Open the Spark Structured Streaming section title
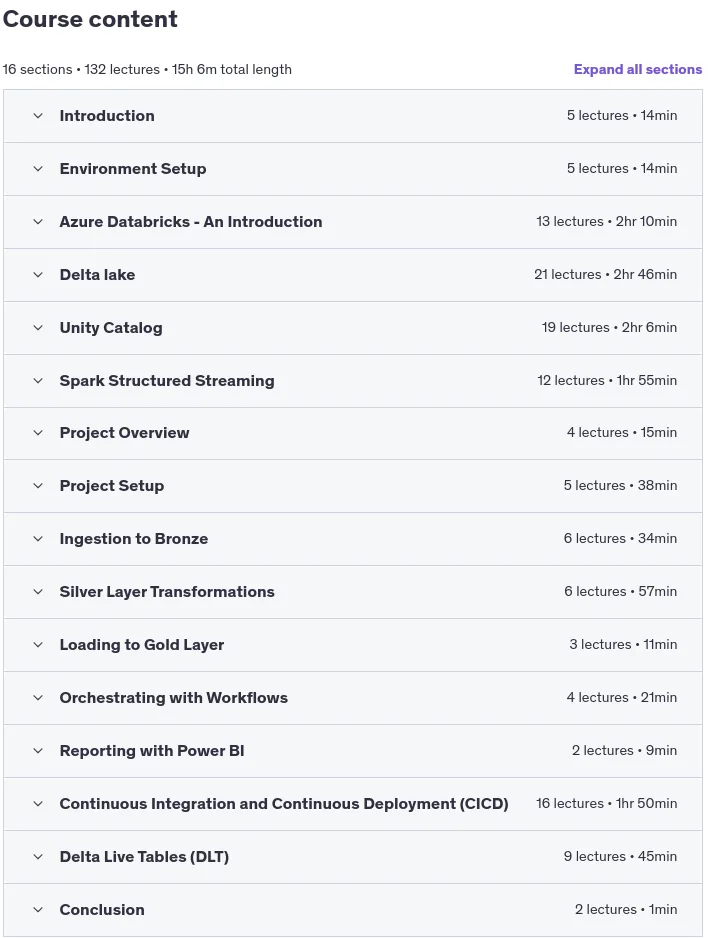 tap(167, 381)
